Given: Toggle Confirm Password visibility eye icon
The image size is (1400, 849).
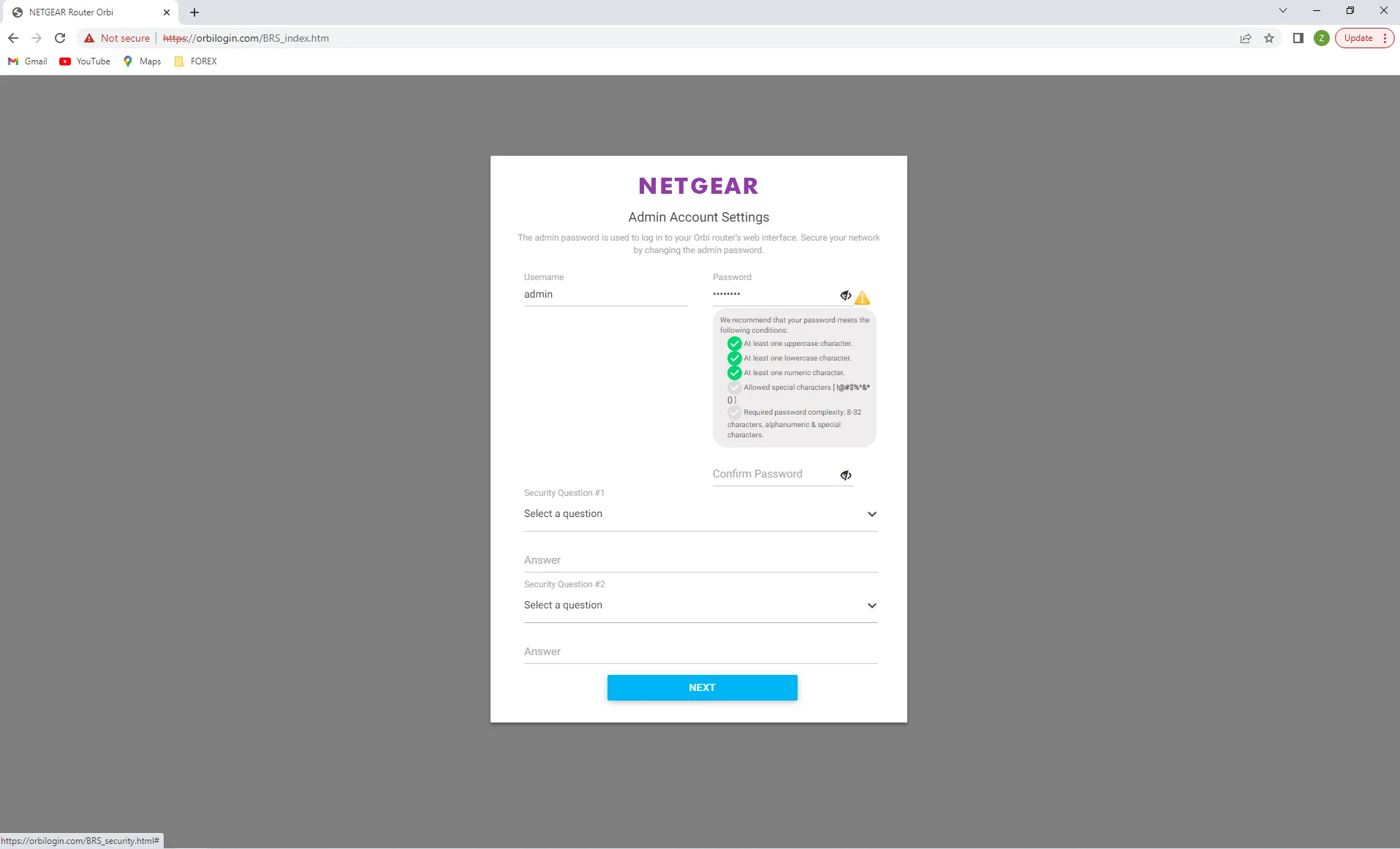Looking at the screenshot, I should tap(846, 475).
